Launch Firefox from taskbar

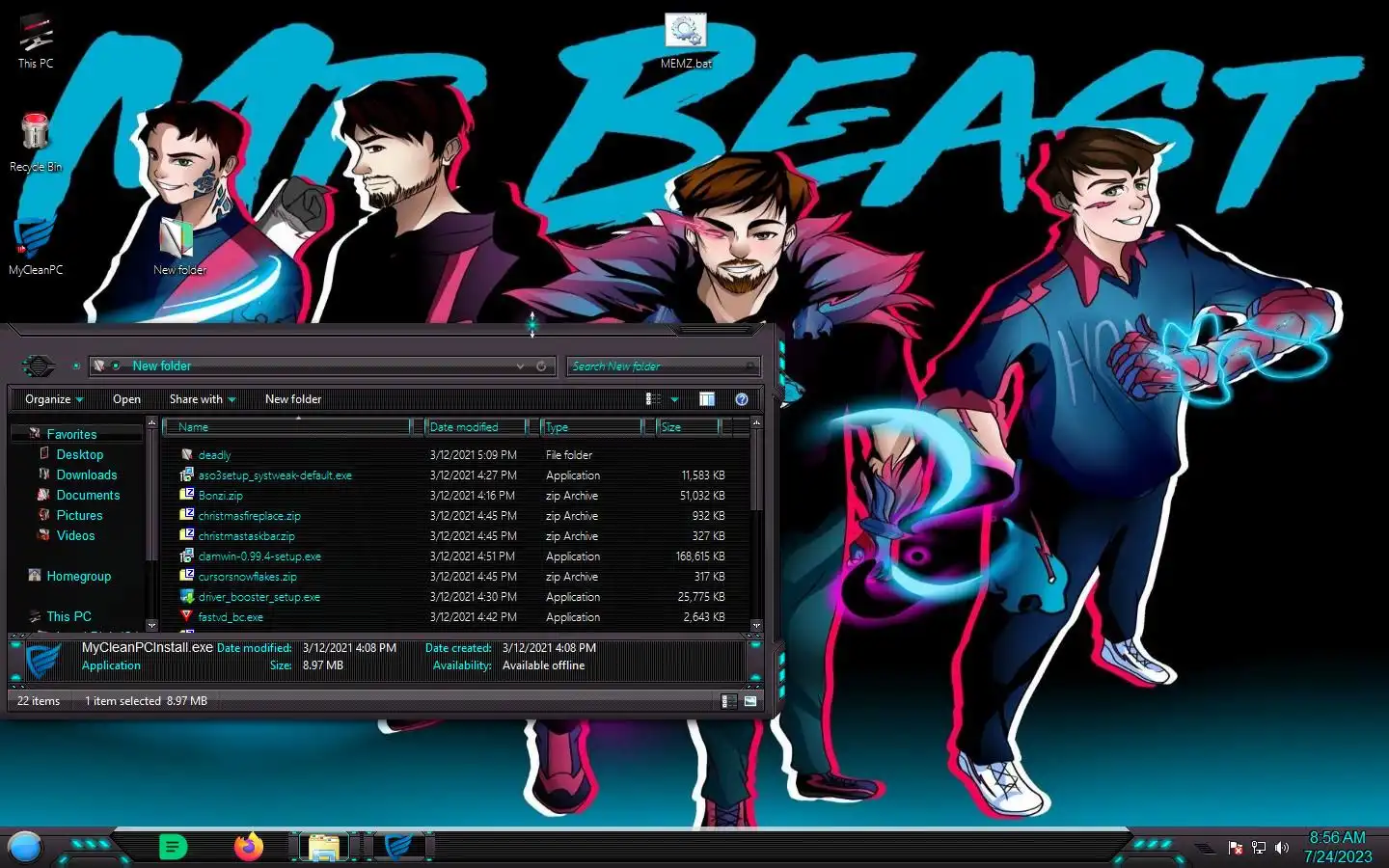click(x=249, y=847)
